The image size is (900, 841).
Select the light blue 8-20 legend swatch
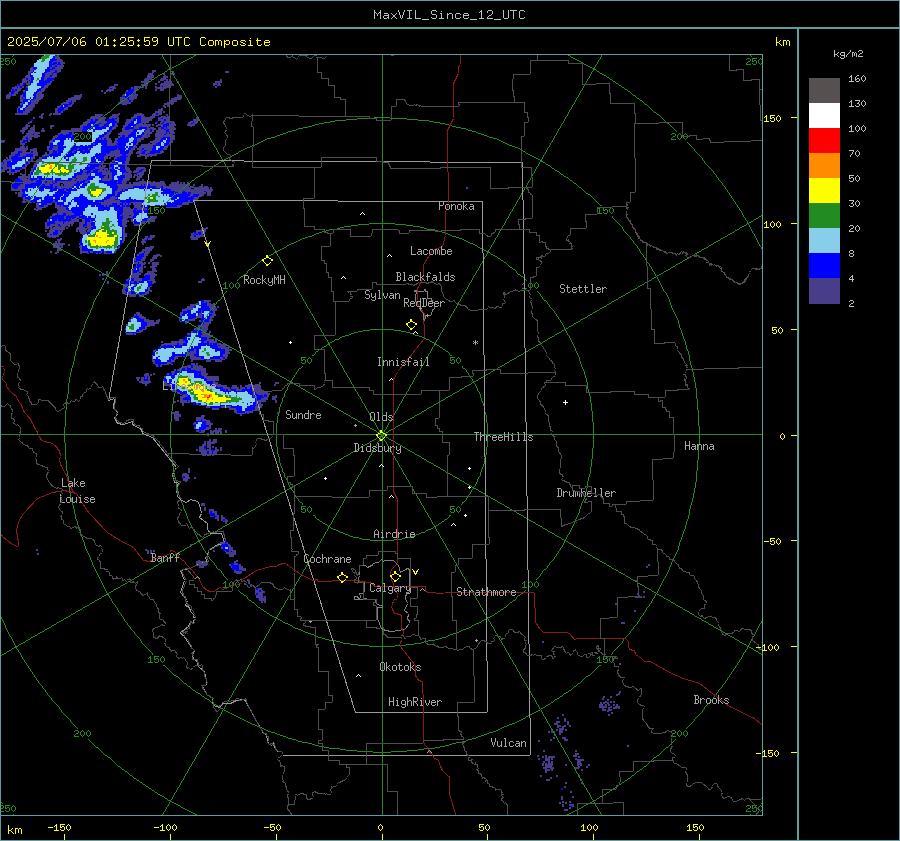coord(824,241)
